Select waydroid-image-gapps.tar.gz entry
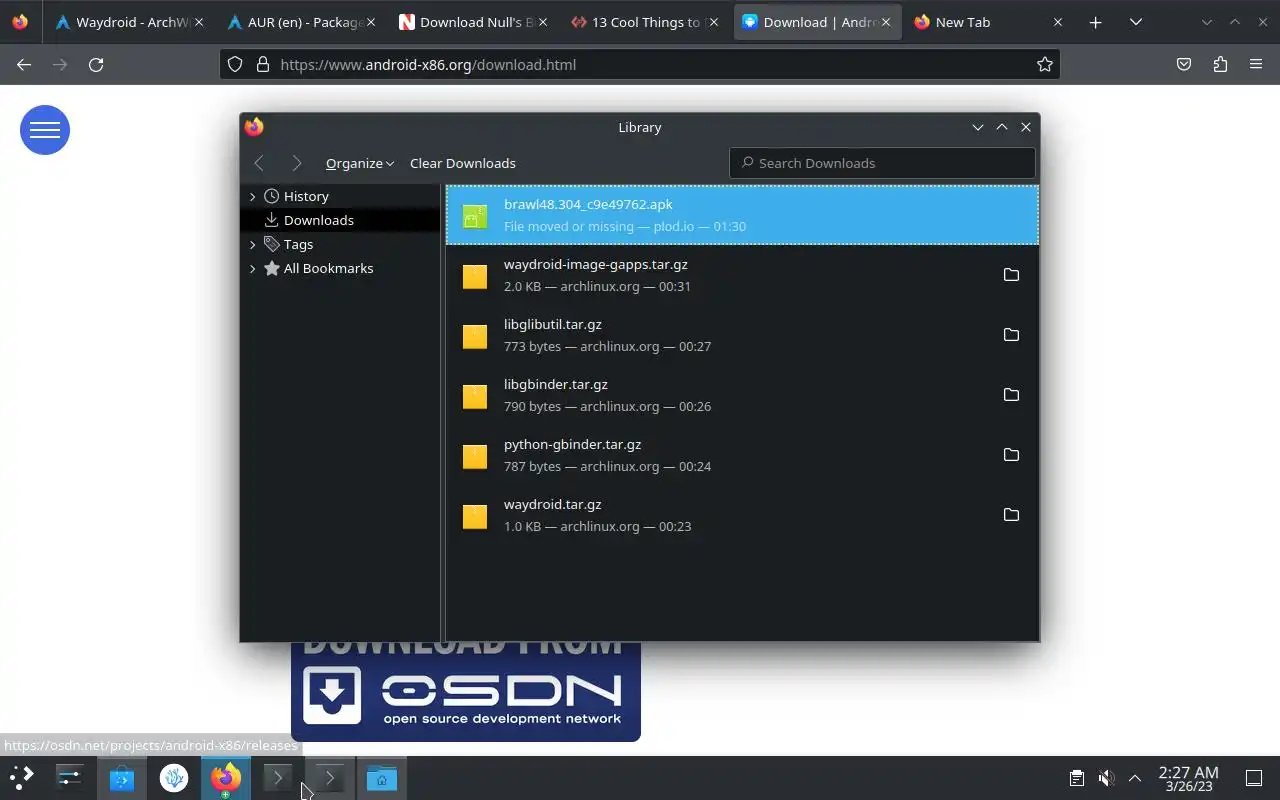Image resolution: width=1280 pixels, height=800 pixels. click(x=742, y=275)
